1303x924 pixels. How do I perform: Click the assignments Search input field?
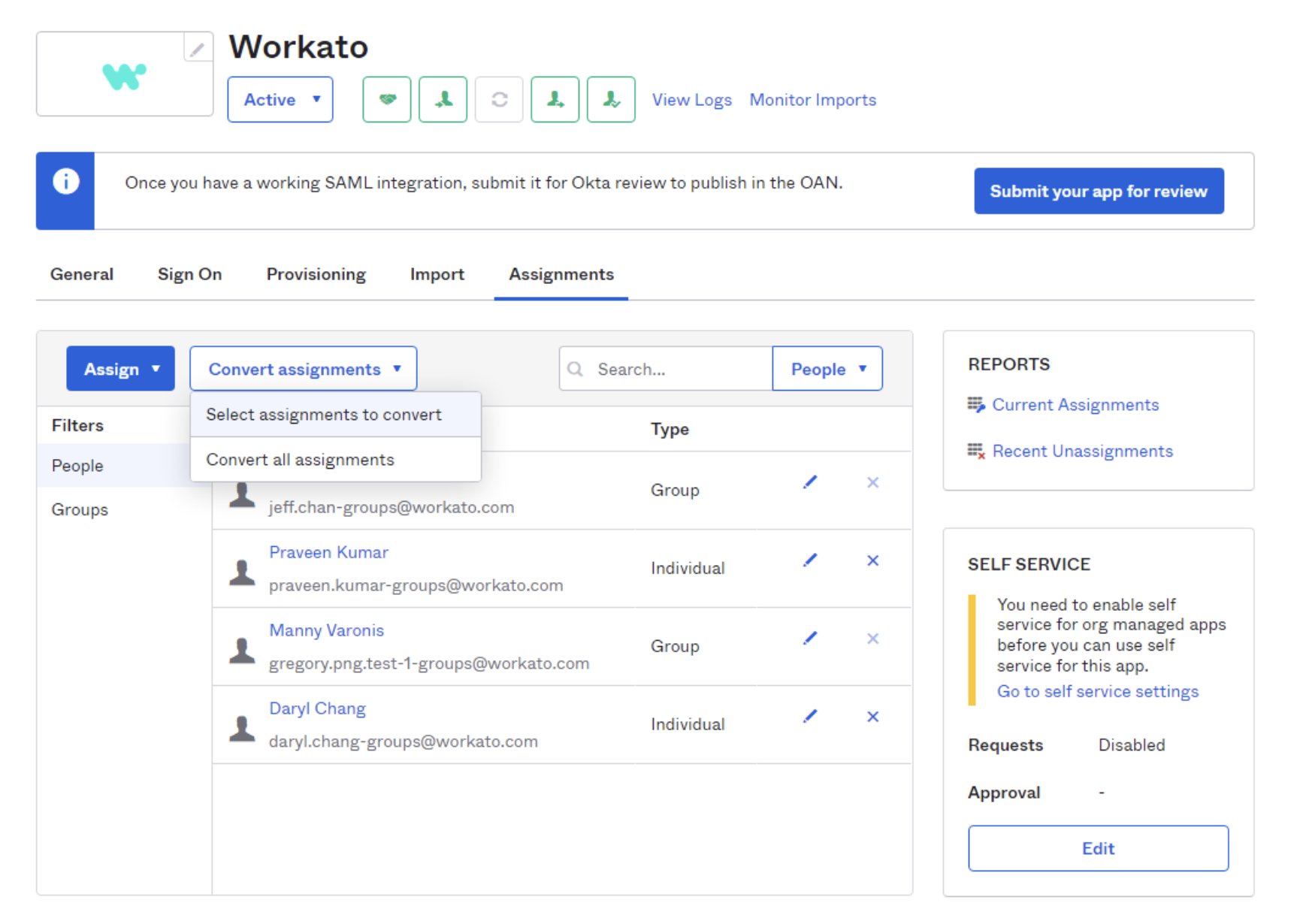coord(676,369)
